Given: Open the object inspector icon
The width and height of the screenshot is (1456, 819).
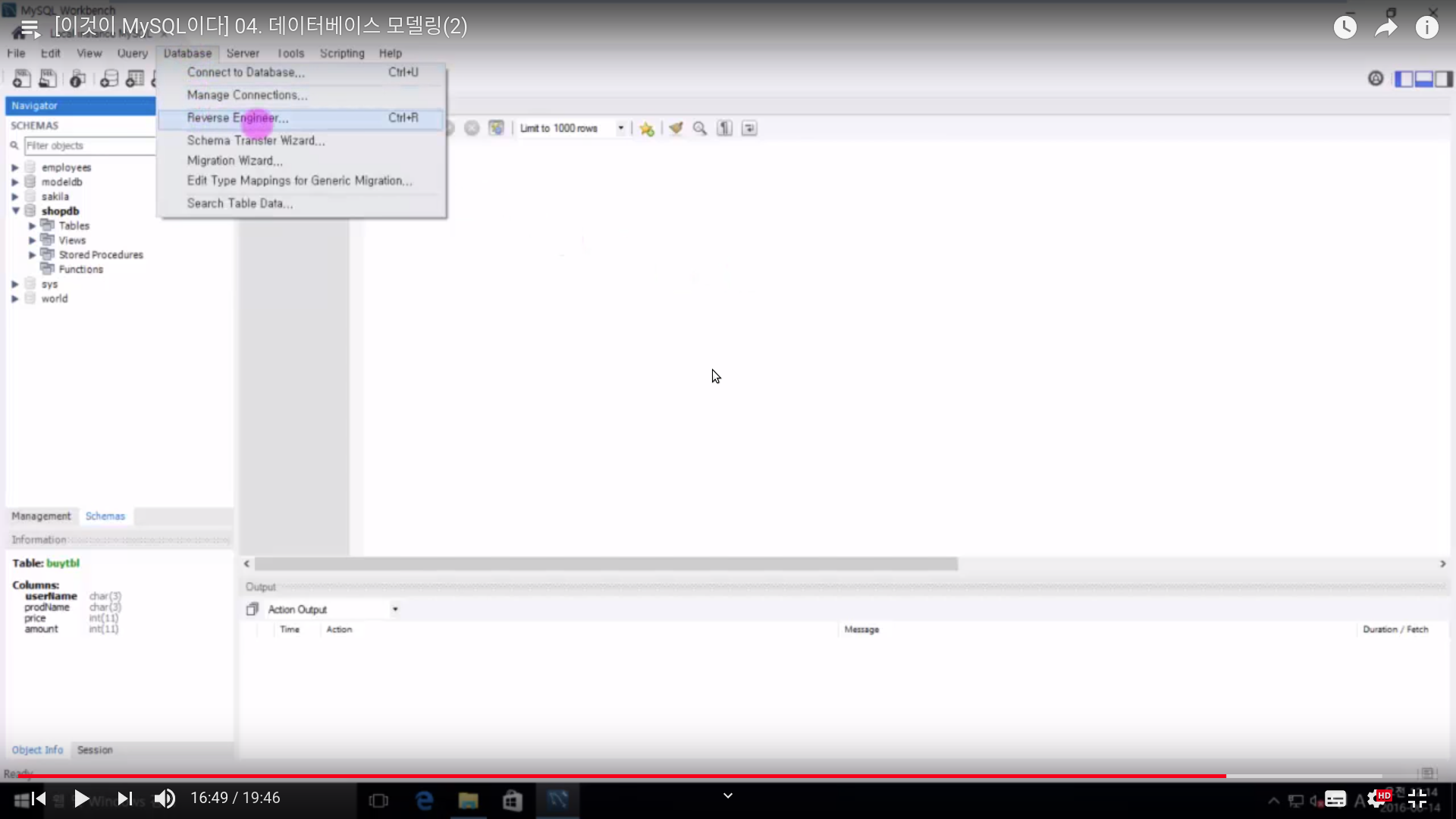Looking at the screenshot, I should pyautogui.click(x=77, y=79).
